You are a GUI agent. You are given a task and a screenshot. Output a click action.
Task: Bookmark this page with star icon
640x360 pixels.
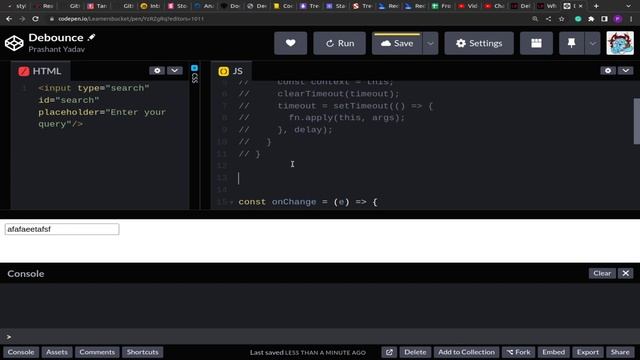click(x=562, y=19)
